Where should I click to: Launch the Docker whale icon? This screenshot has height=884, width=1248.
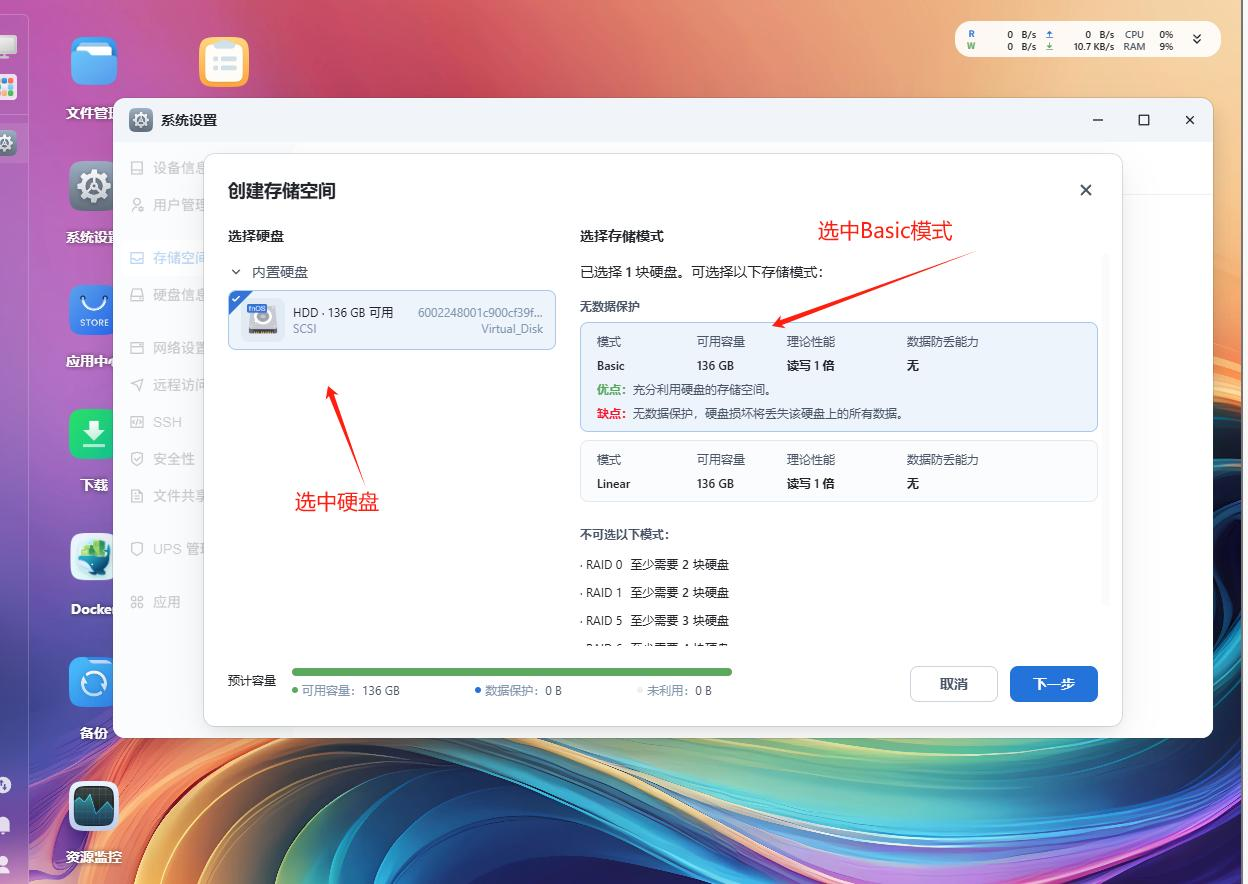[x=94, y=558]
